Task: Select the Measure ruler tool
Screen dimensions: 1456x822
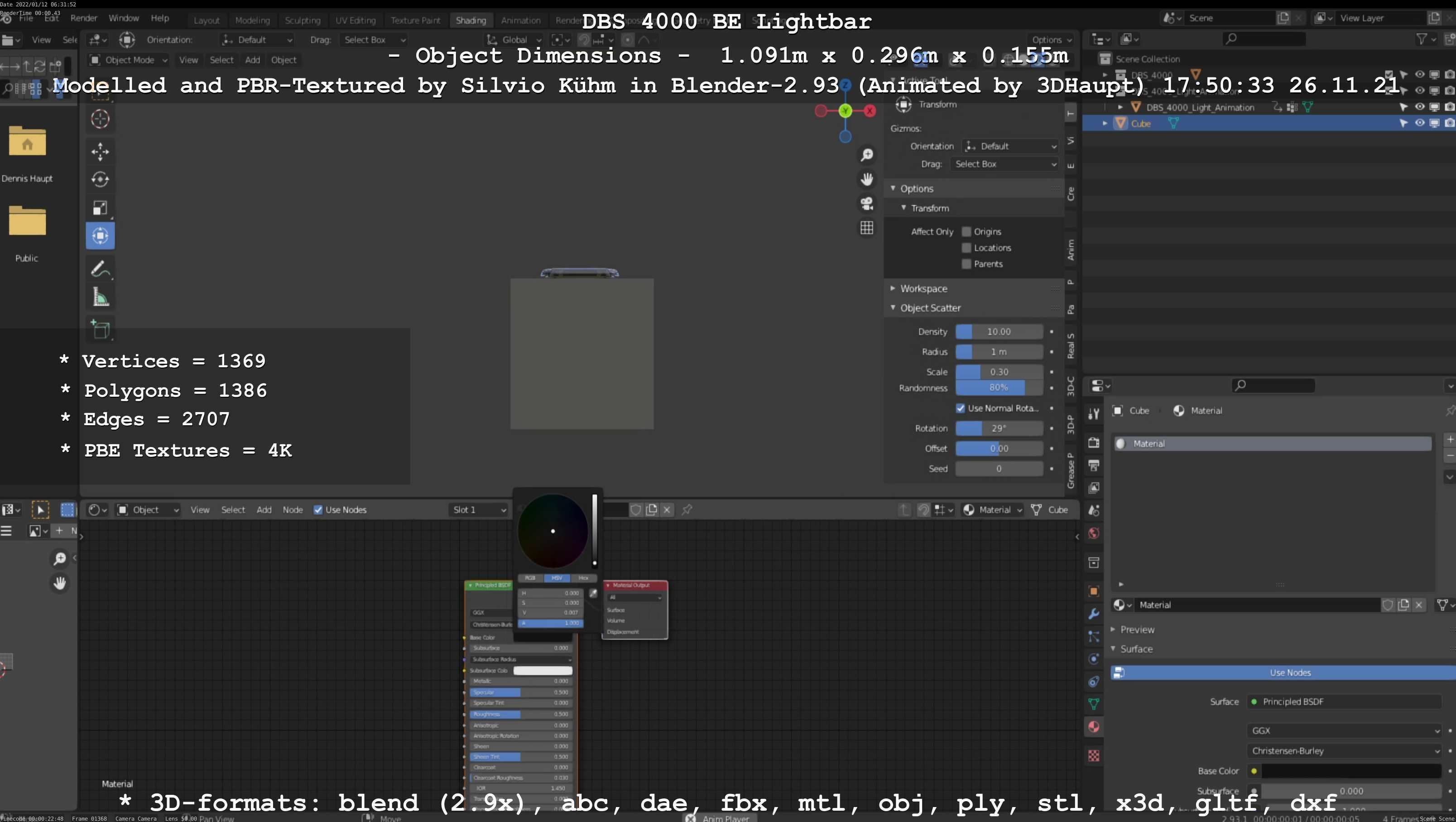Action: [100, 298]
